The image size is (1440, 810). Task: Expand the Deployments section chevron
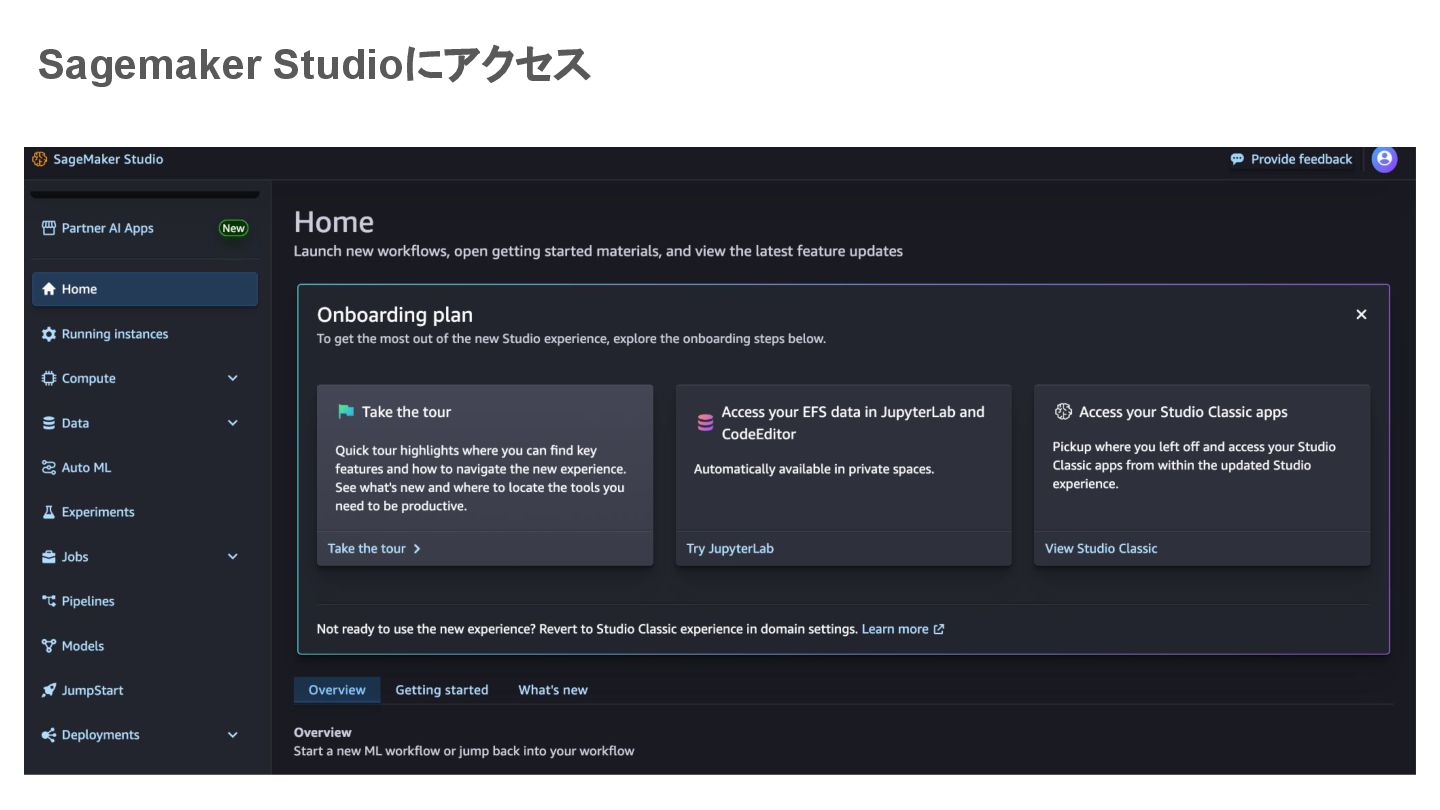point(233,735)
